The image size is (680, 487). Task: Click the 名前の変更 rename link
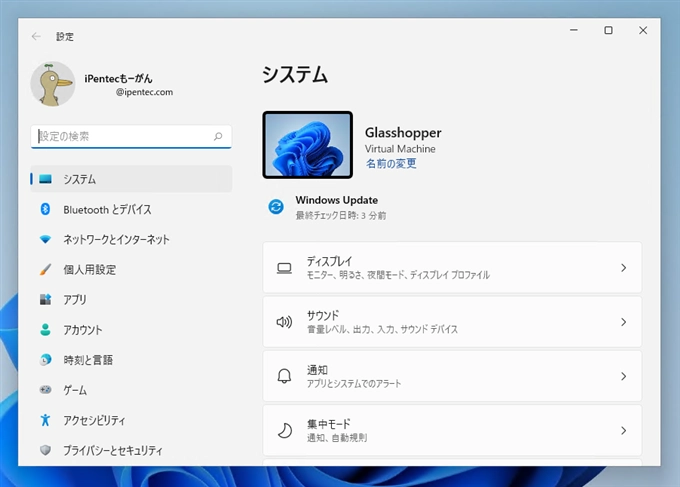pos(391,163)
